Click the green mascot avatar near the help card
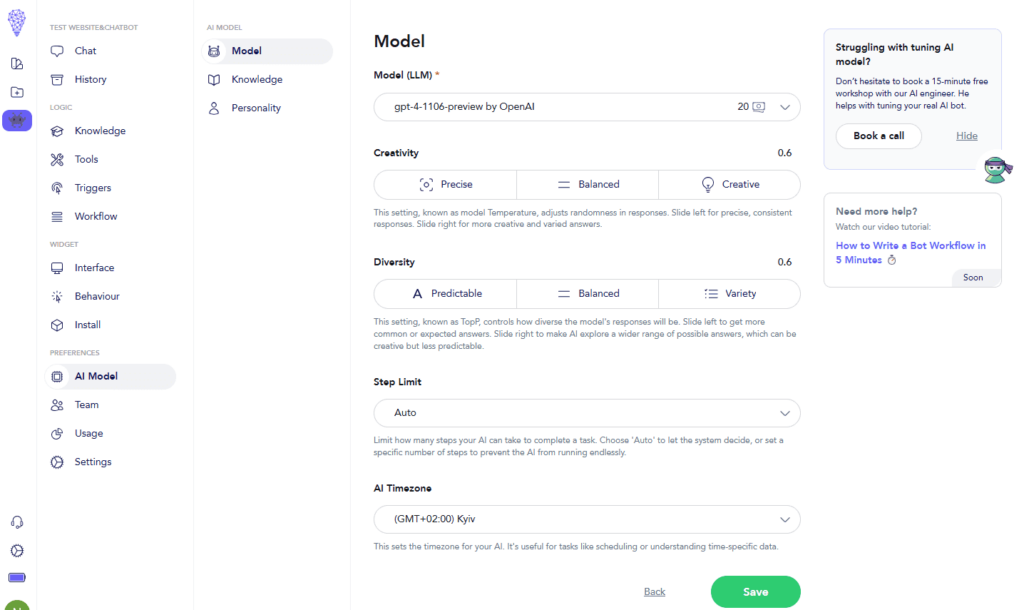This screenshot has height=610, width=1024. (997, 170)
